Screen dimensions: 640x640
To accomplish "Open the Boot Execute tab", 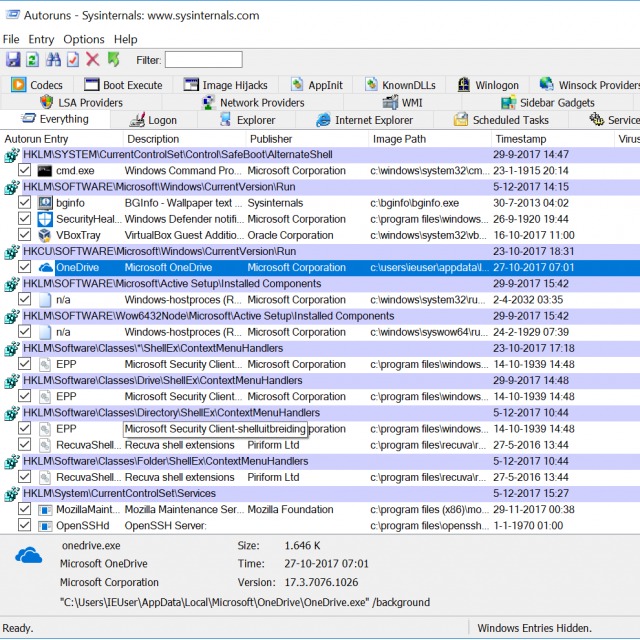I will point(123,85).
